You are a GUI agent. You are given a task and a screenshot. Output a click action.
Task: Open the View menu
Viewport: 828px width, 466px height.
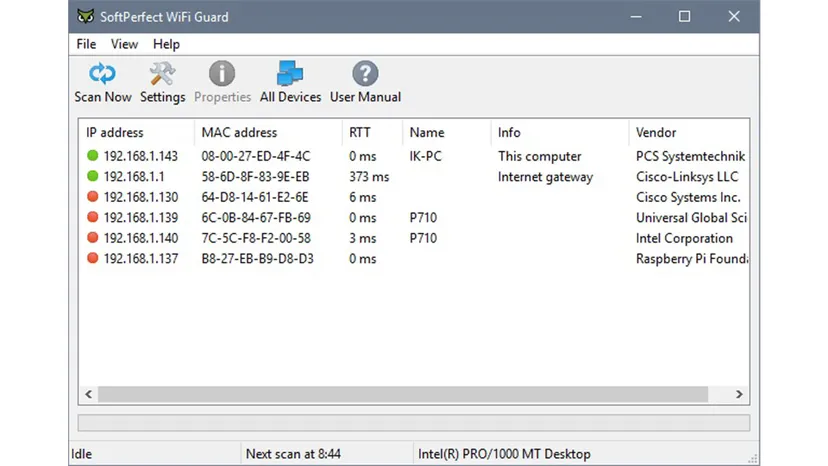point(124,44)
